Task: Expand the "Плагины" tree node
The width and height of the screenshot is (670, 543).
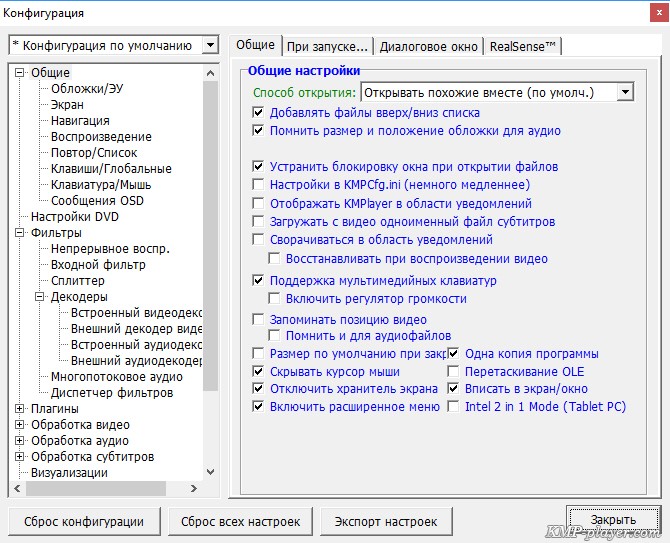Action: (19, 409)
